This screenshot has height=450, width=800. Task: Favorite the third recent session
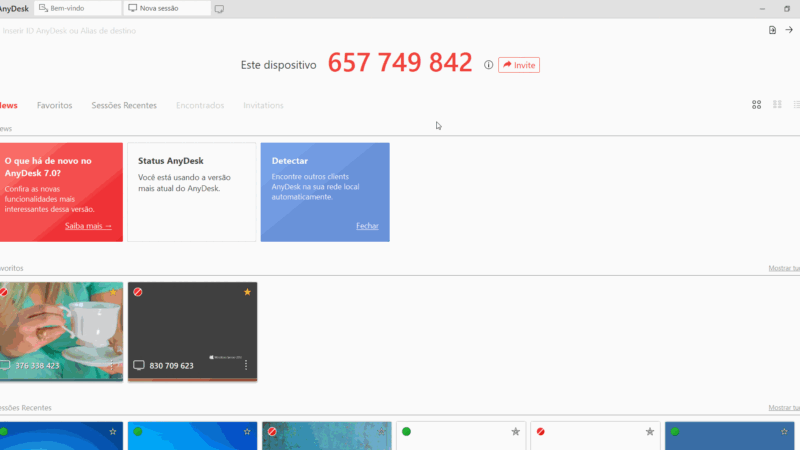(382, 432)
